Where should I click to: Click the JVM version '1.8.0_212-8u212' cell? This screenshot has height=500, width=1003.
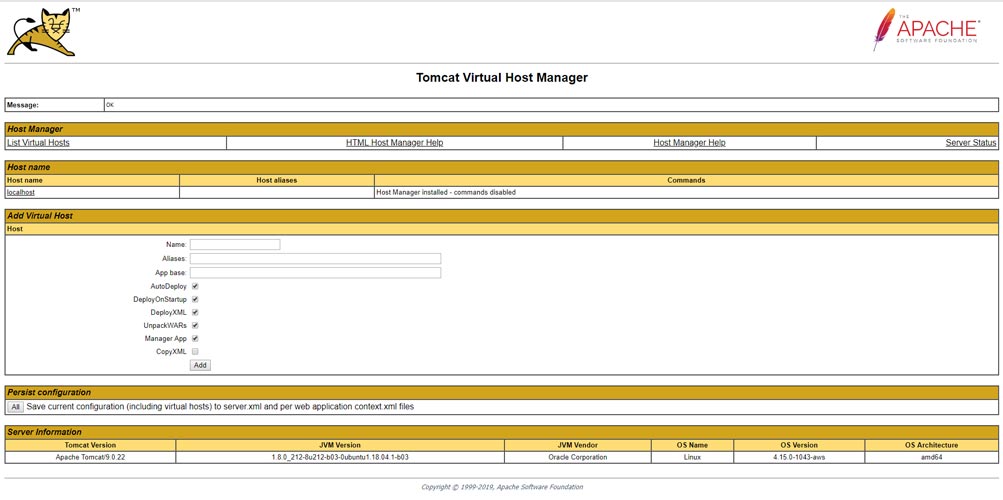click(x=340, y=457)
